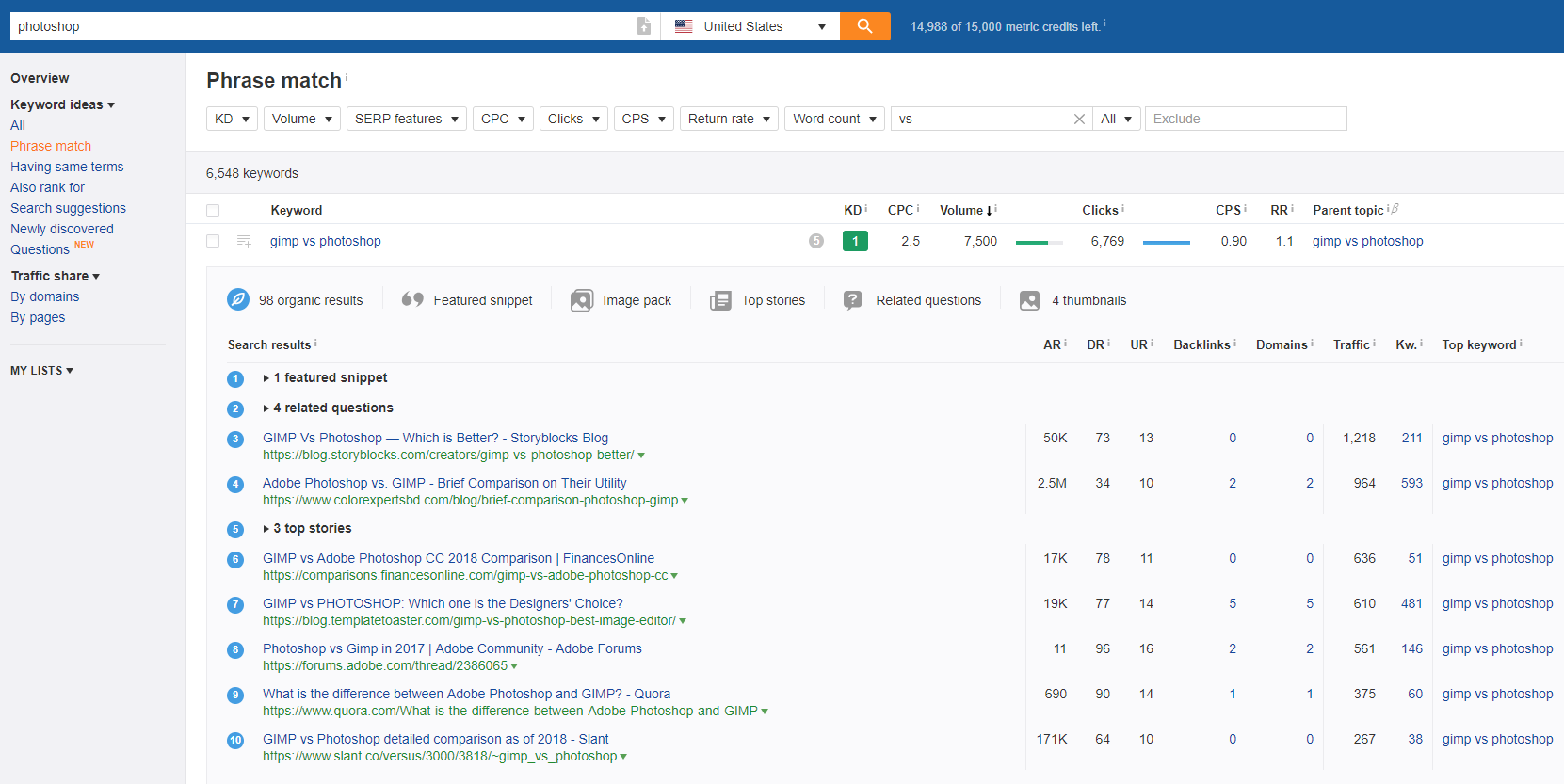Click the info icon next to Top keyword column
The image size is (1564, 784).
(1521, 343)
